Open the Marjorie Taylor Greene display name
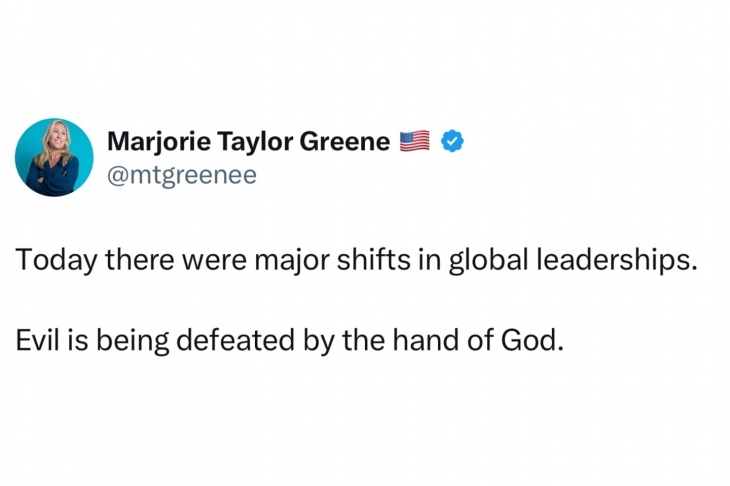Screen dimensions: 730x486 click(248, 142)
